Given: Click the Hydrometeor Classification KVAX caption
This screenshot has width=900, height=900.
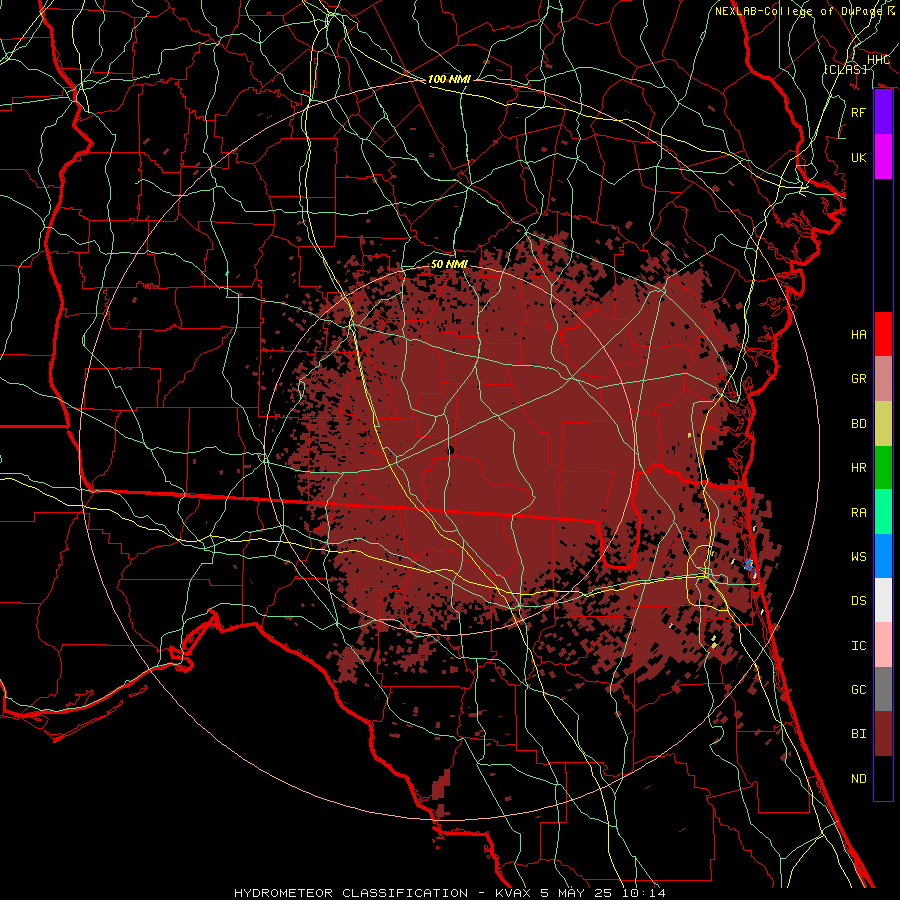Looking at the screenshot, I should pyautogui.click(x=450, y=893).
